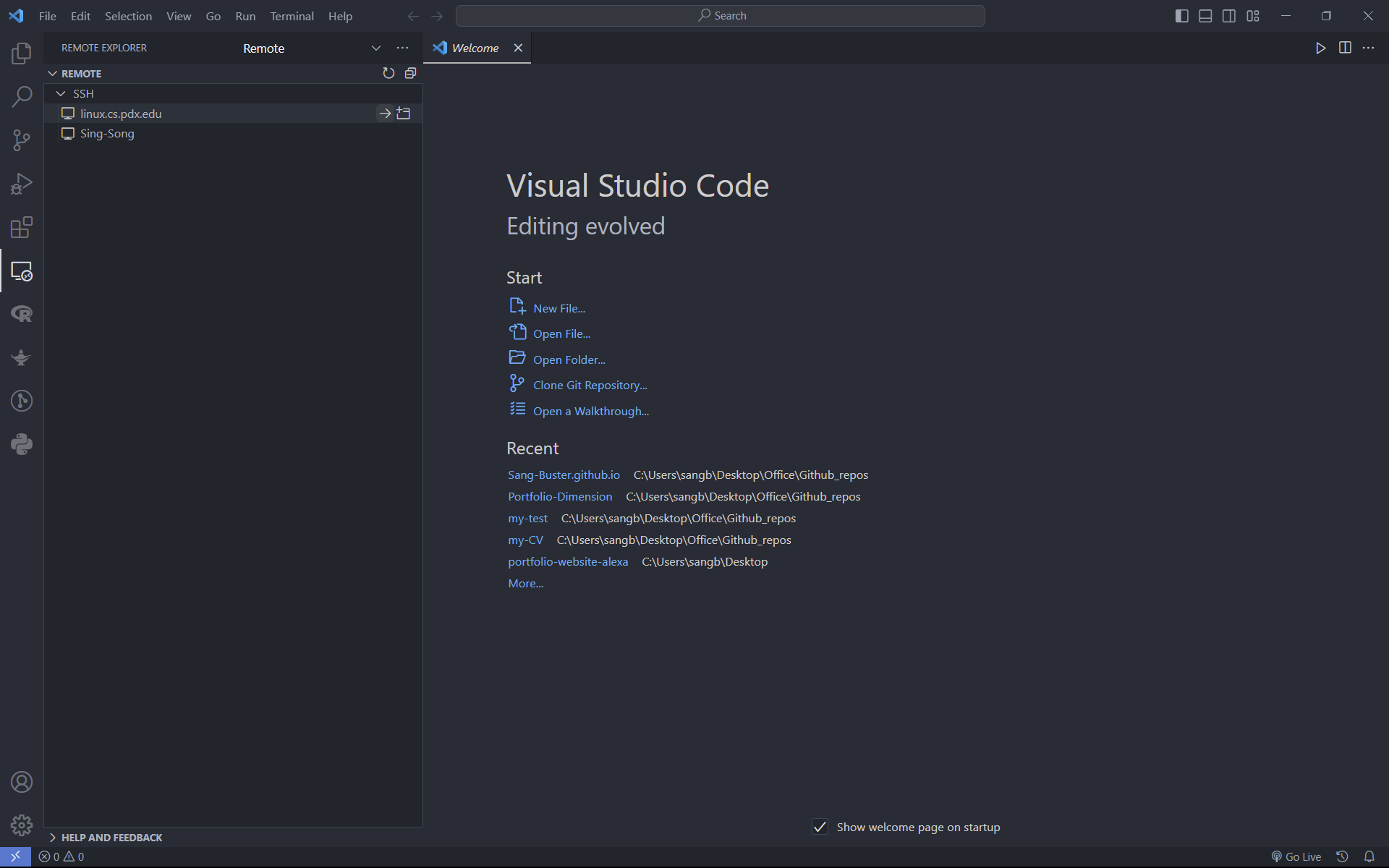Click the top Search command box
The width and height of the screenshot is (1389, 868).
pos(721,16)
